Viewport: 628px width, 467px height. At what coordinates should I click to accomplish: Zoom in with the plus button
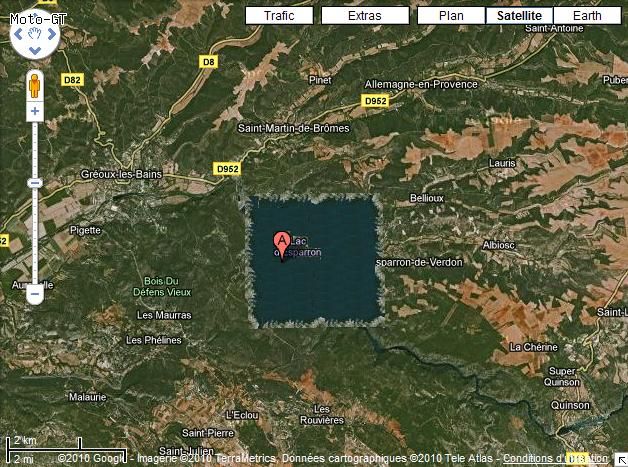(x=35, y=111)
